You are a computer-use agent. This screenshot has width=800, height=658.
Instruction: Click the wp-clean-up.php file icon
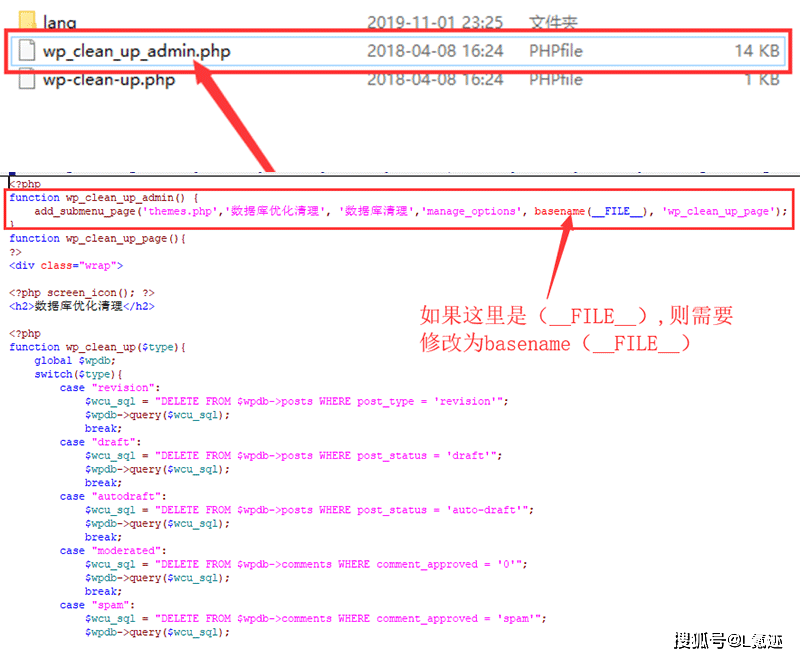(26, 80)
